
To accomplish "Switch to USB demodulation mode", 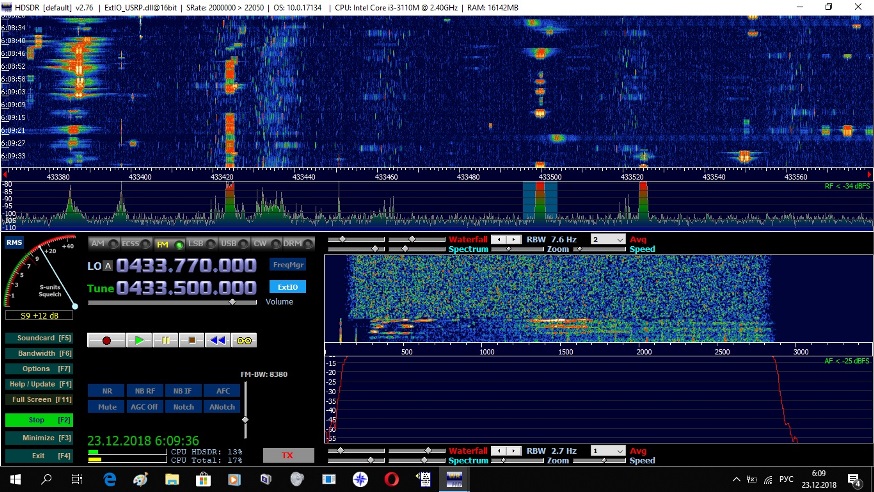I will [x=228, y=243].
